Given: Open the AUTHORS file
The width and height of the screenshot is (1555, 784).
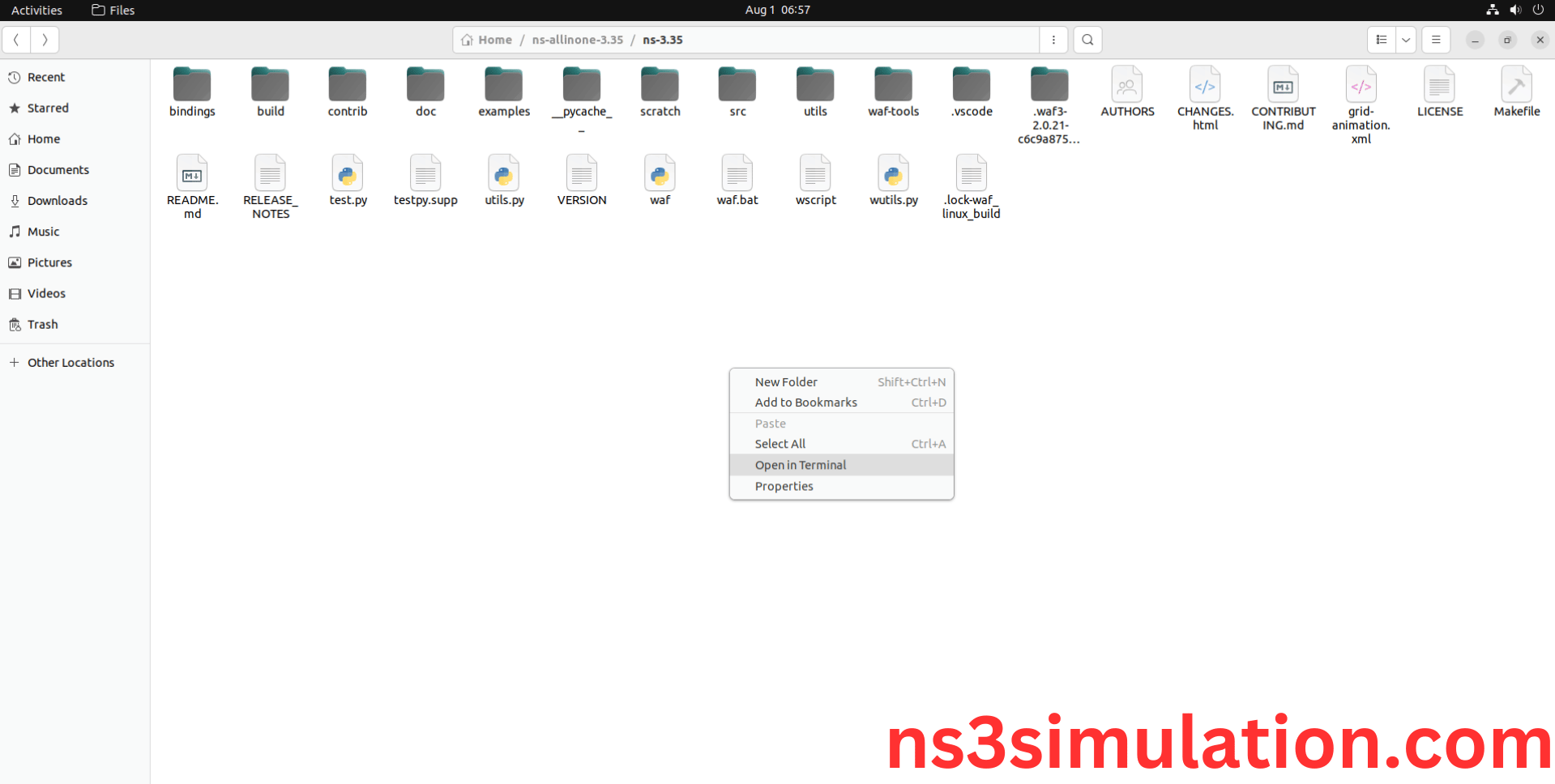Looking at the screenshot, I should (1126, 89).
